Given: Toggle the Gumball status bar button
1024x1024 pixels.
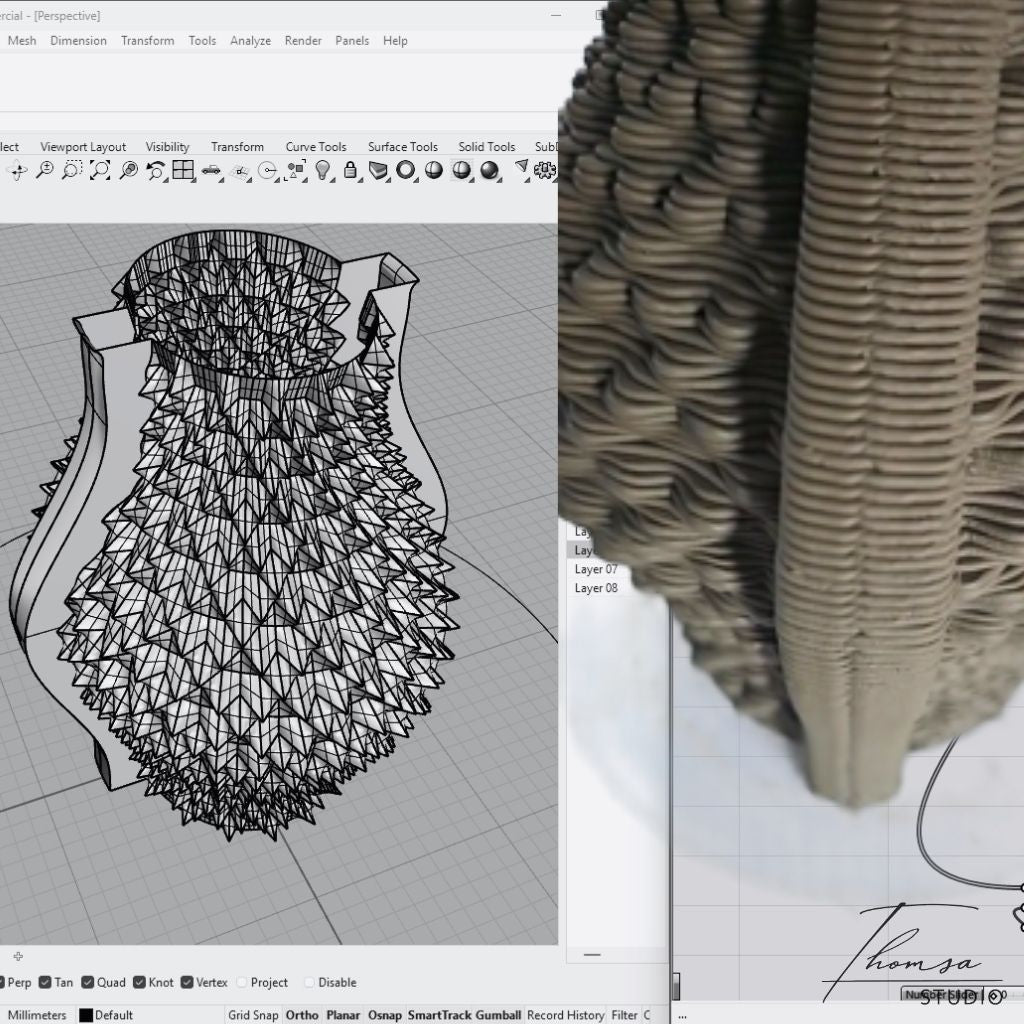Looking at the screenshot, I should 498,1015.
